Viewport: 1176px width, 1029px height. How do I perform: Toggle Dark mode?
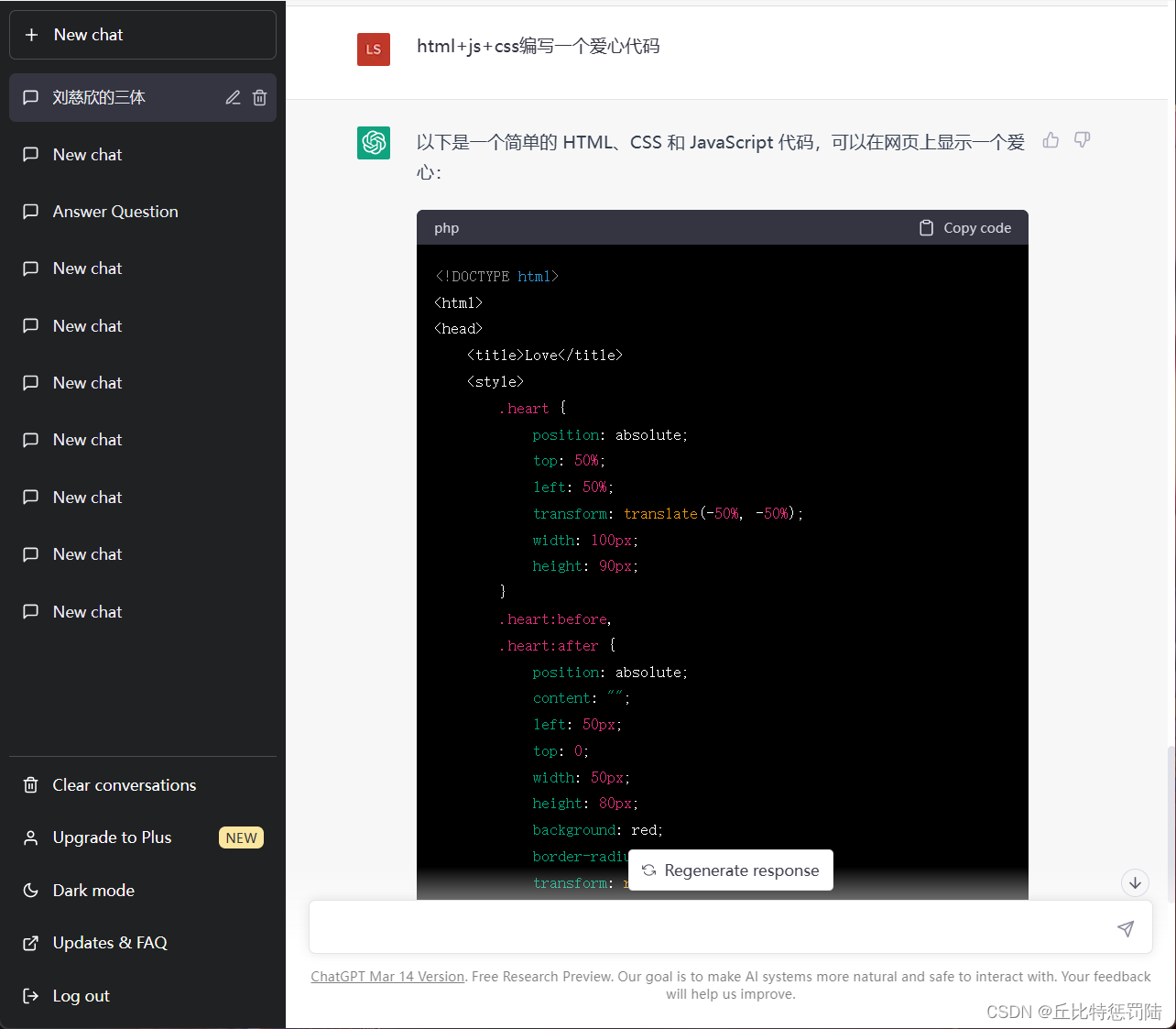pos(143,891)
